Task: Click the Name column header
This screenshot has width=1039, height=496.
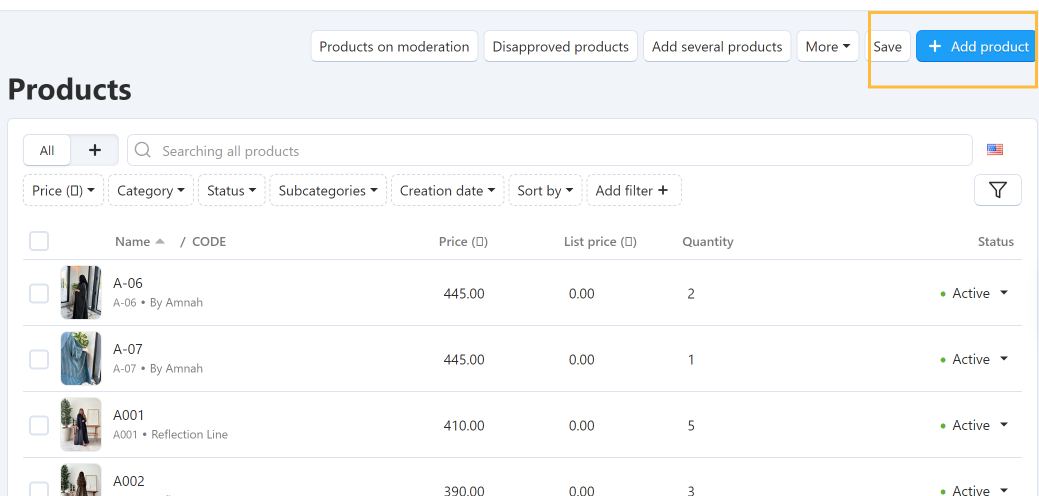Action: (x=133, y=242)
